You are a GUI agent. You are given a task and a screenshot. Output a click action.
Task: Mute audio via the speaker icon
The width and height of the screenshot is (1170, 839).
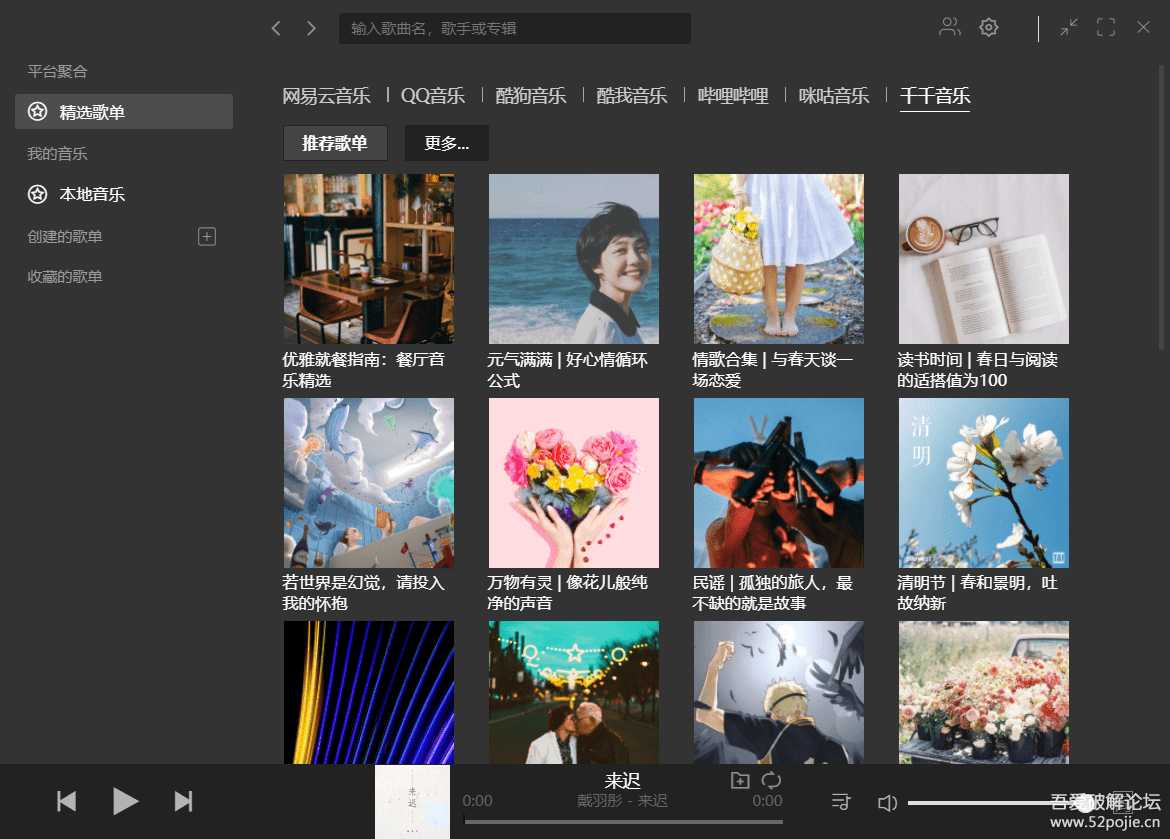887,801
